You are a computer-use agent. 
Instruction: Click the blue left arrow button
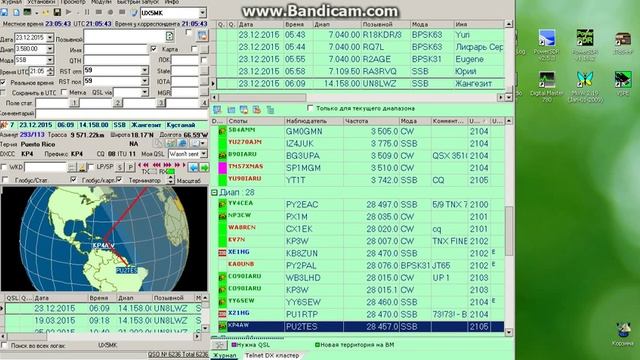pyautogui.click(x=193, y=167)
